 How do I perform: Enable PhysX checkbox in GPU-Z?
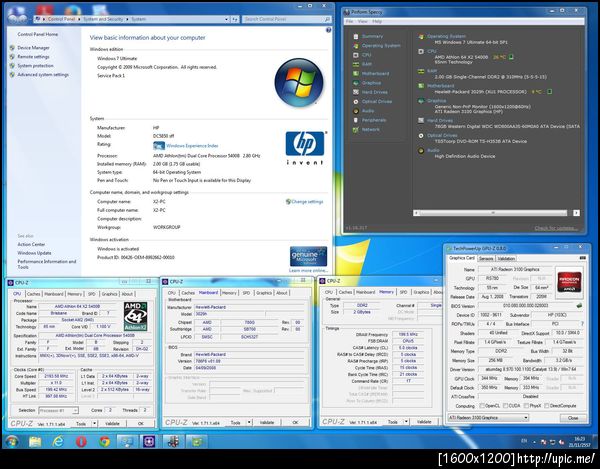[526, 405]
